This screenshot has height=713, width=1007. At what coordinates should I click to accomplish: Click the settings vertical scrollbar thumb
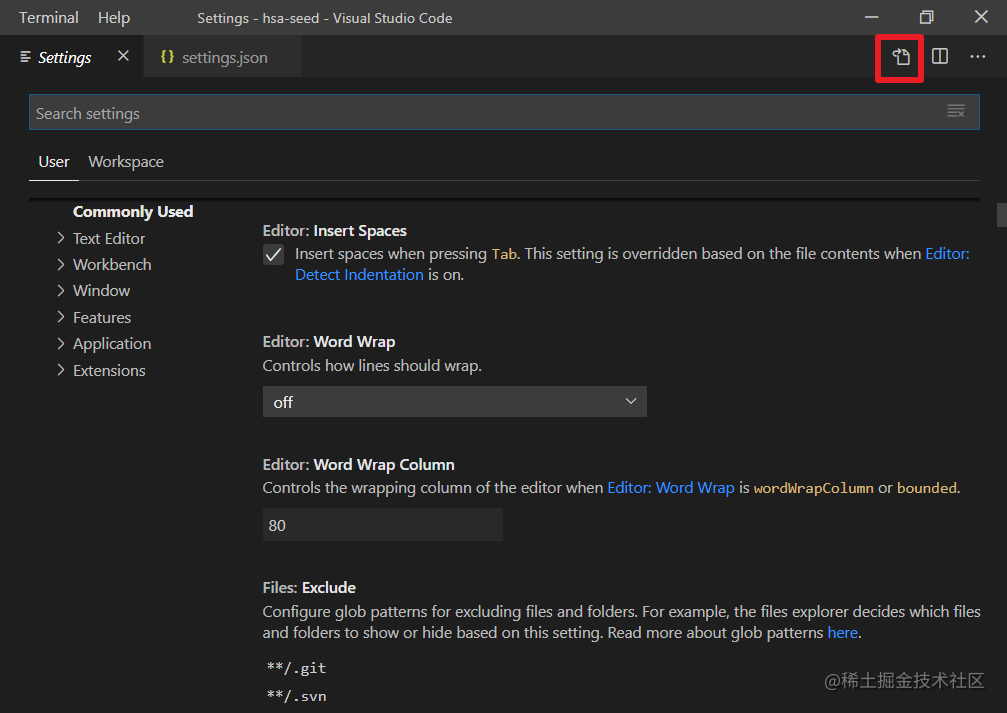coord(1001,215)
